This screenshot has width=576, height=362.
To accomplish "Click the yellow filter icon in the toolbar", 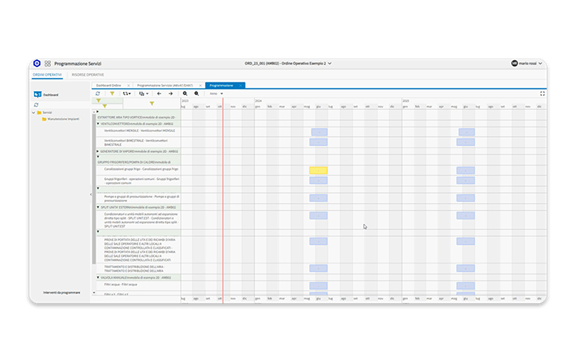I will pos(112,94).
